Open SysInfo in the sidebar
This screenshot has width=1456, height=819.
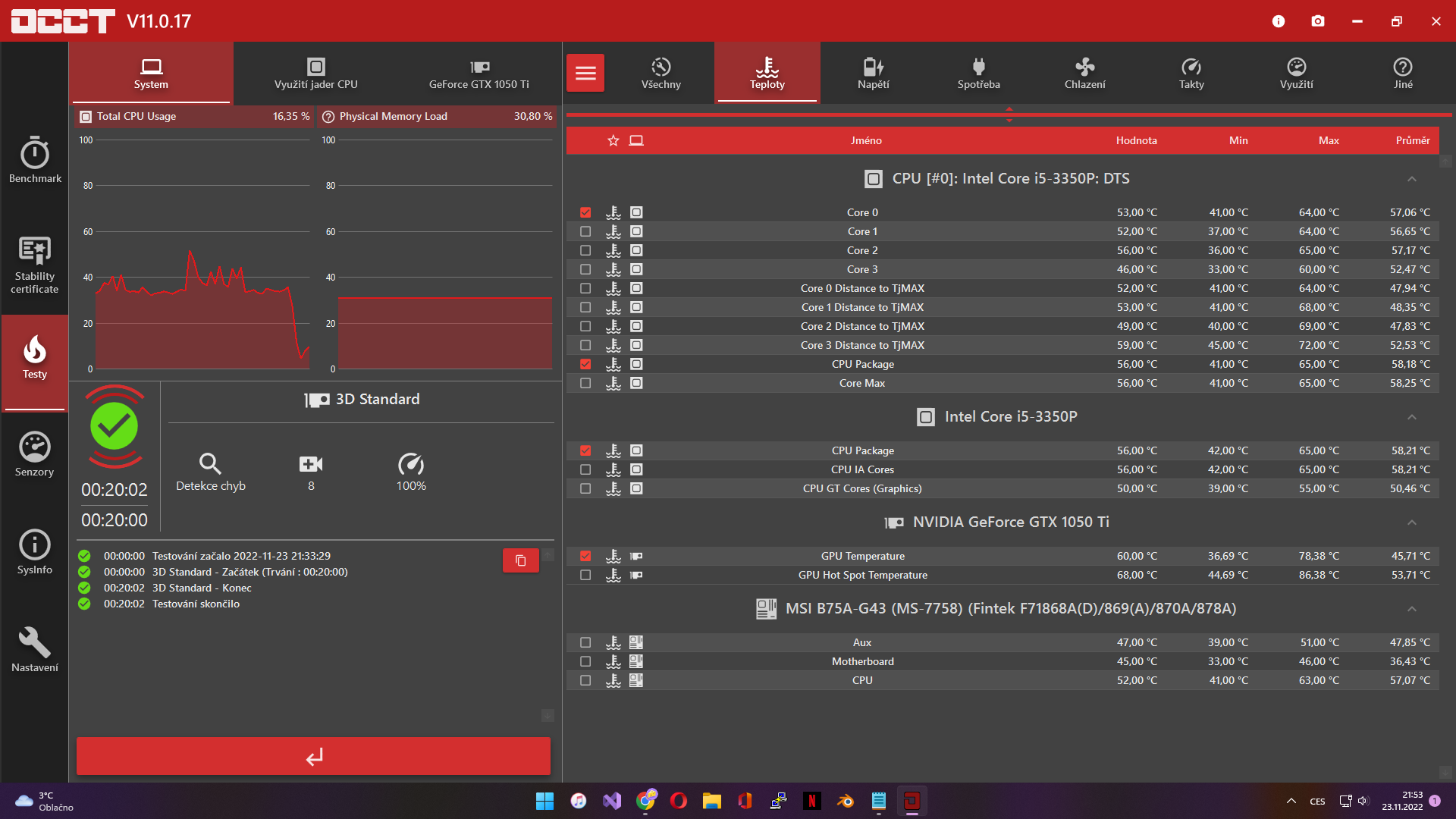[x=35, y=552]
